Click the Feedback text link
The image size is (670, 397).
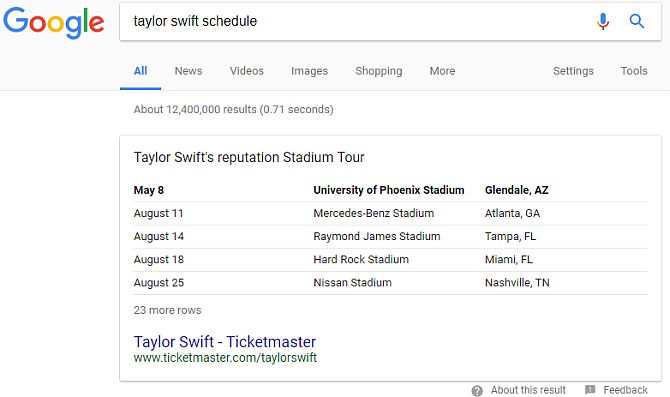[625, 390]
